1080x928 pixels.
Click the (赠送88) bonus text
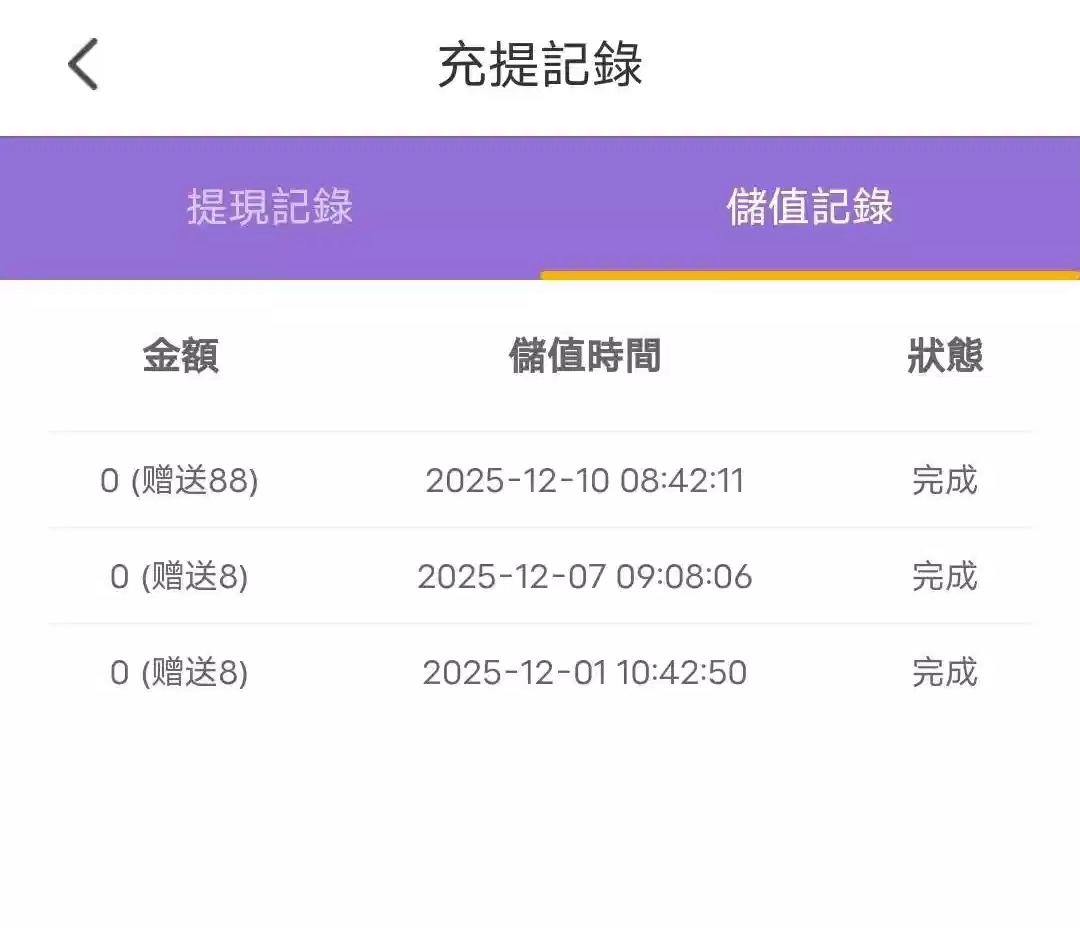(x=194, y=481)
